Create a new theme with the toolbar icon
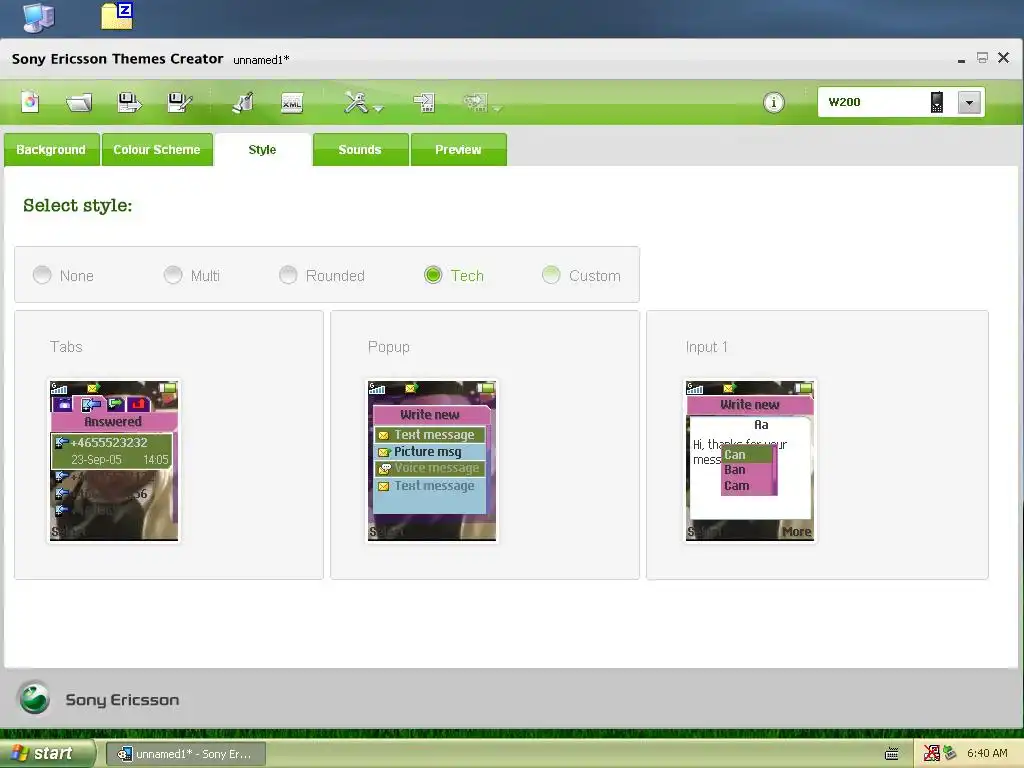This screenshot has height=768, width=1024. [30, 103]
